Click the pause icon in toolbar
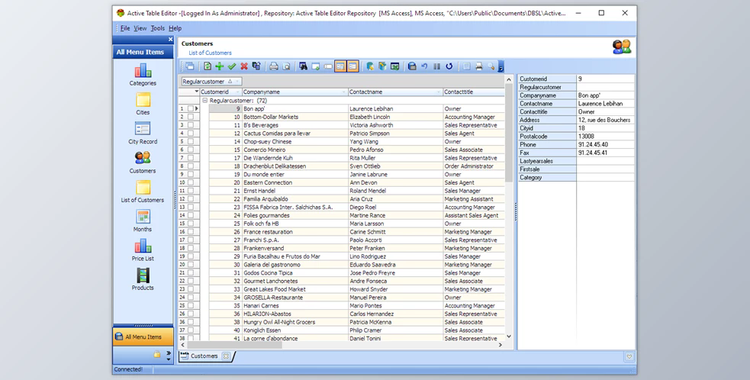Viewport: 750px width, 380px height. [x=437, y=67]
